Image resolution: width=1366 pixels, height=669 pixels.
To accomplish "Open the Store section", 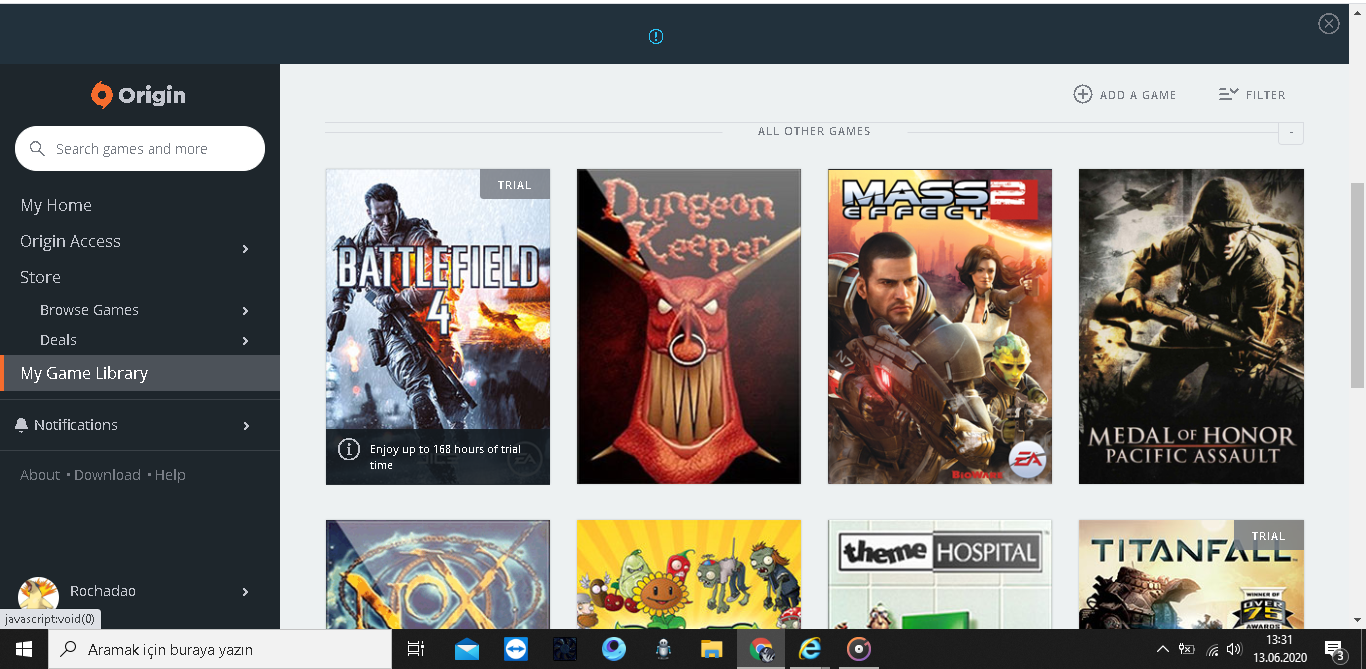I will (40, 277).
